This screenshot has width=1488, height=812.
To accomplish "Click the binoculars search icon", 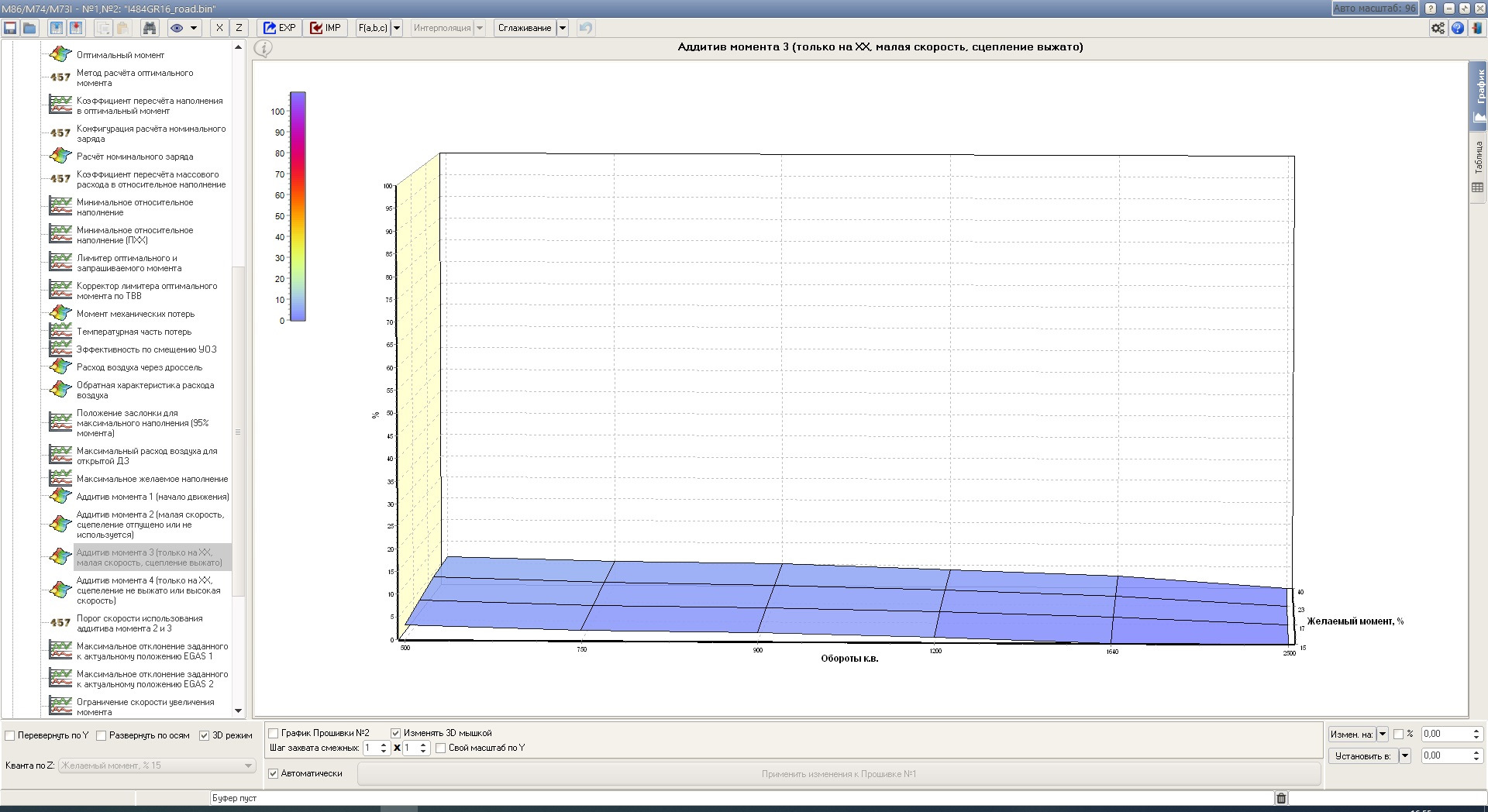I will (x=150, y=28).
